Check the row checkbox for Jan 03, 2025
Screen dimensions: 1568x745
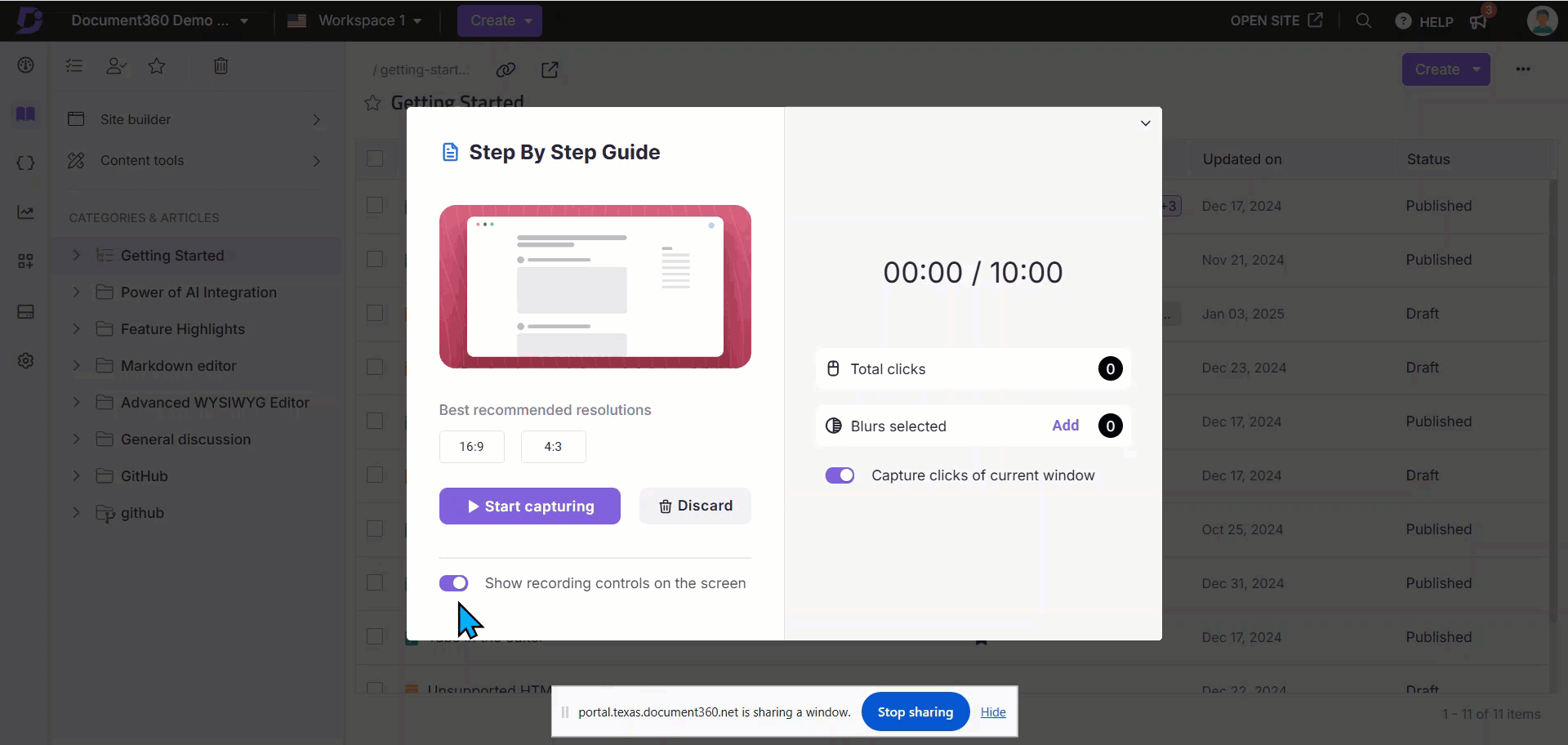pyautogui.click(x=375, y=313)
